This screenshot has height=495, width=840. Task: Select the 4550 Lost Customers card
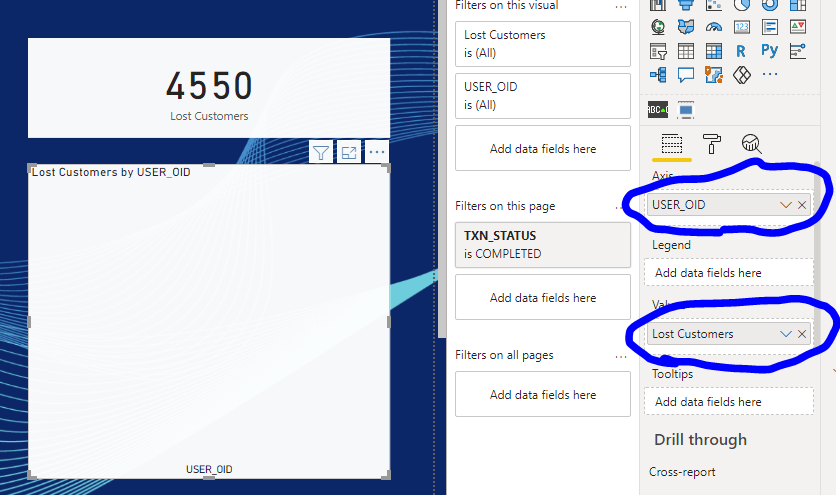[x=209, y=88]
